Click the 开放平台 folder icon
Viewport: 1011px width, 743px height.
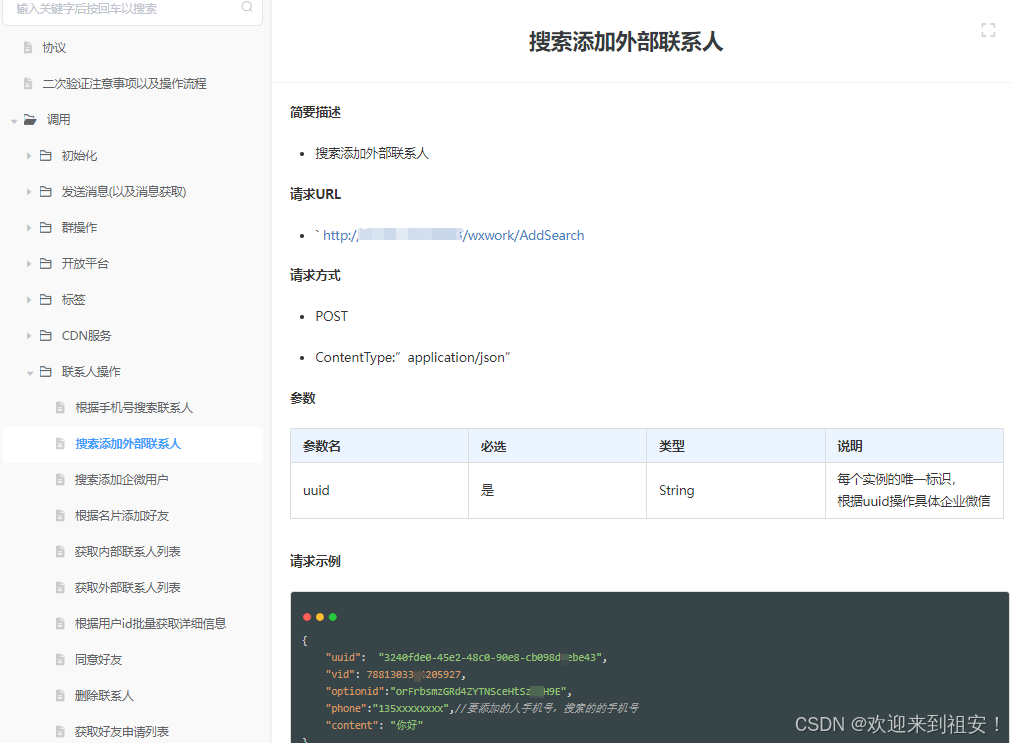click(46, 263)
